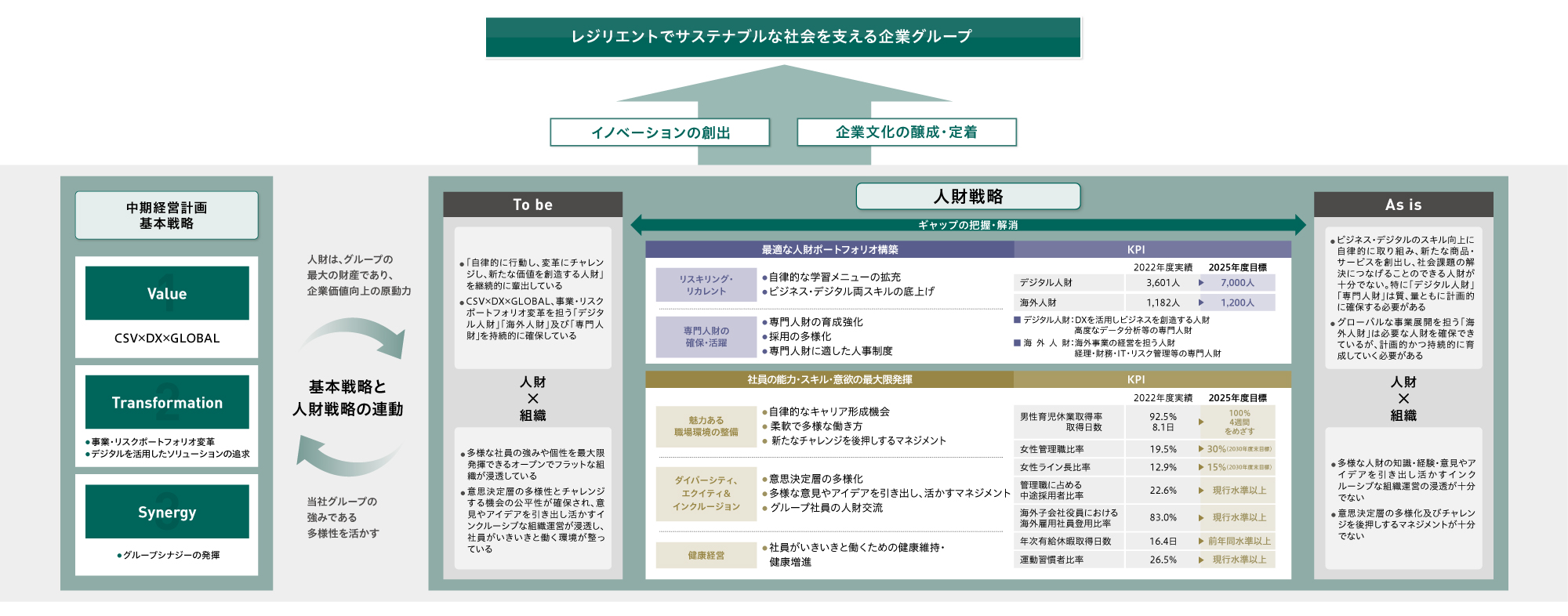Click the 1,200人 target cell
Viewport: 1568px width, 616px height.
coord(1237,303)
